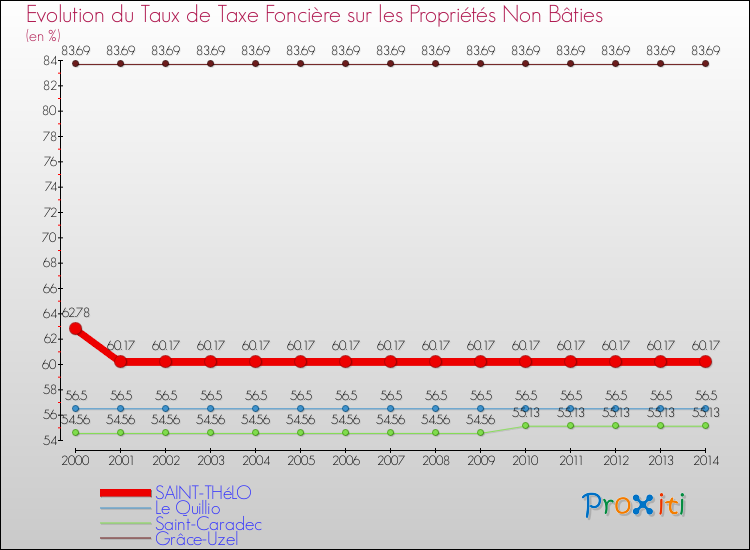Click the green Saint-Caradec point for 2014

point(706,426)
